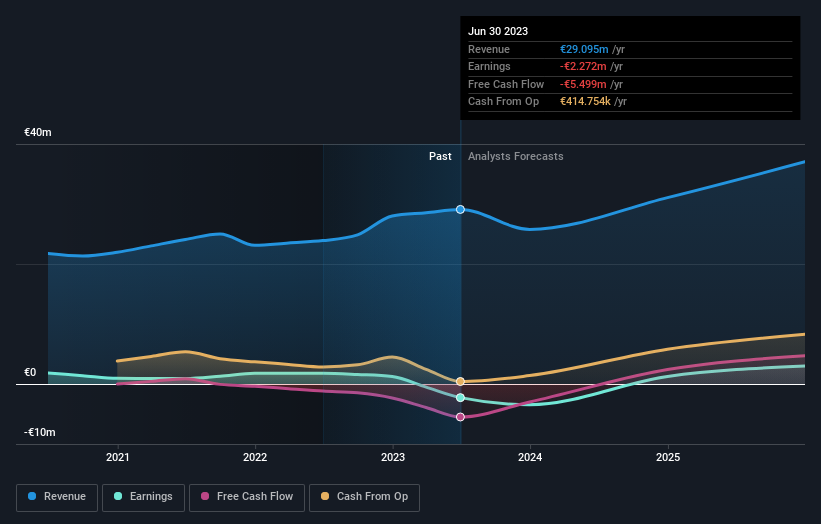This screenshot has width=821, height=524.
Task: Click the €0 y-axis label
Action: [x=30, y=372]
